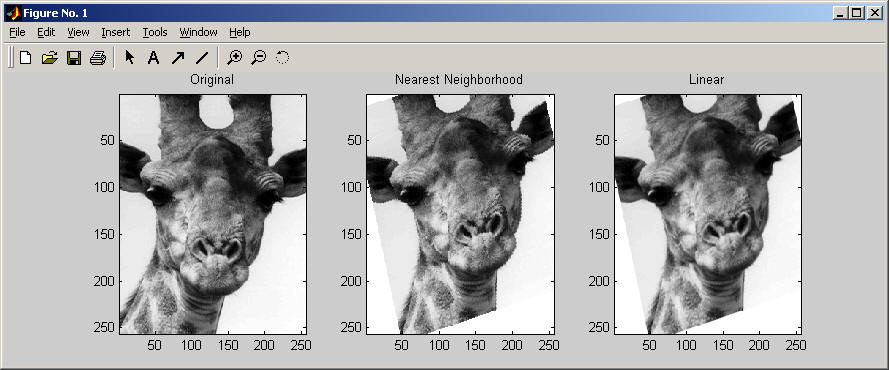Screen dimensions: 889x370
Task: Activate the Rotate 3D tool
Action: tap(282, 57)
